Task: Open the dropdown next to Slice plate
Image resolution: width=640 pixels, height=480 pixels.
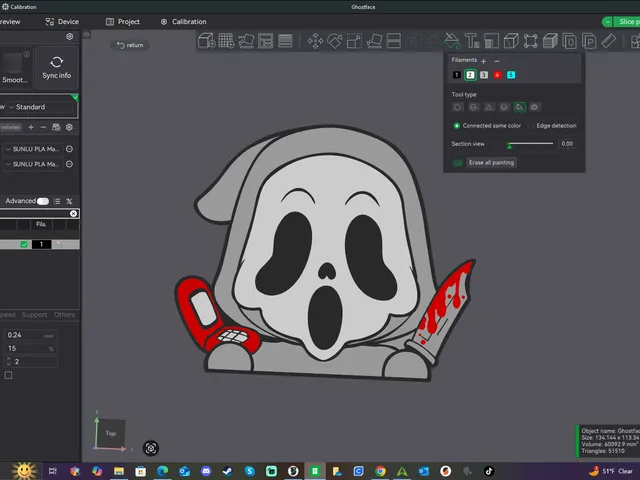Action: click(x=607, y=22)
